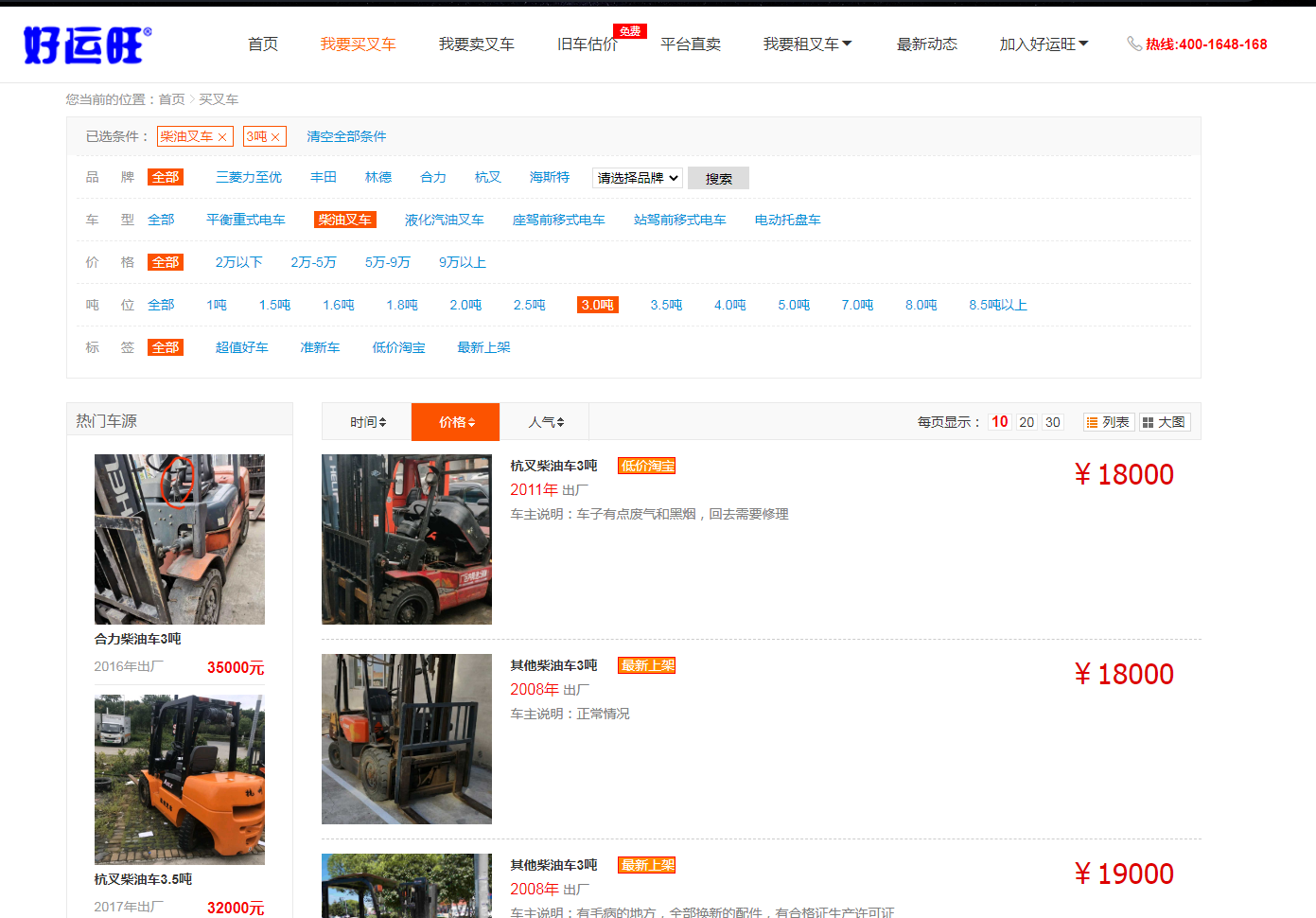
Task: Select 站驾前移式电车 vehicle type
Action: (x=680, y=220)
